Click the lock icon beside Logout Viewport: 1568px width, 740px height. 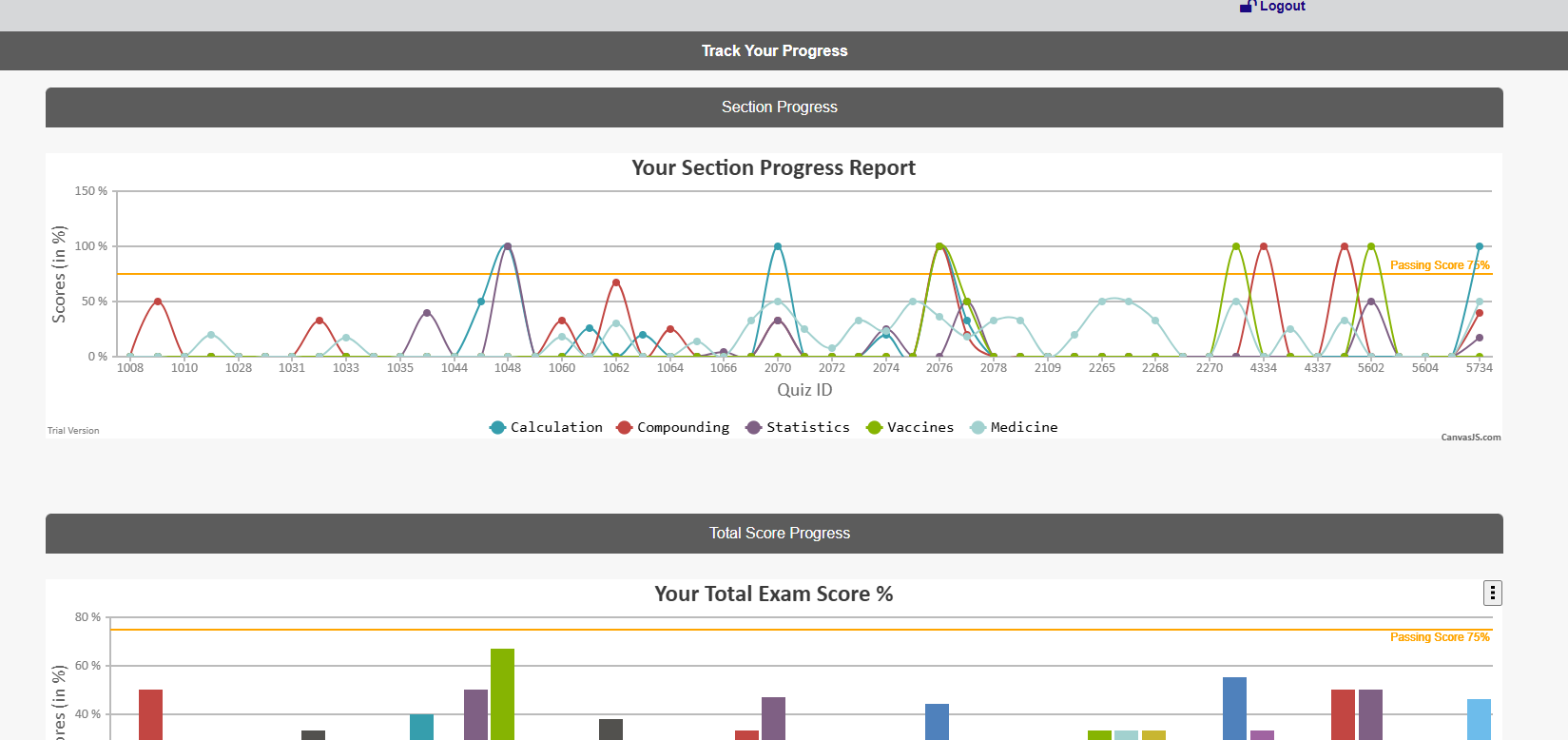click(x=1248, y=7)
